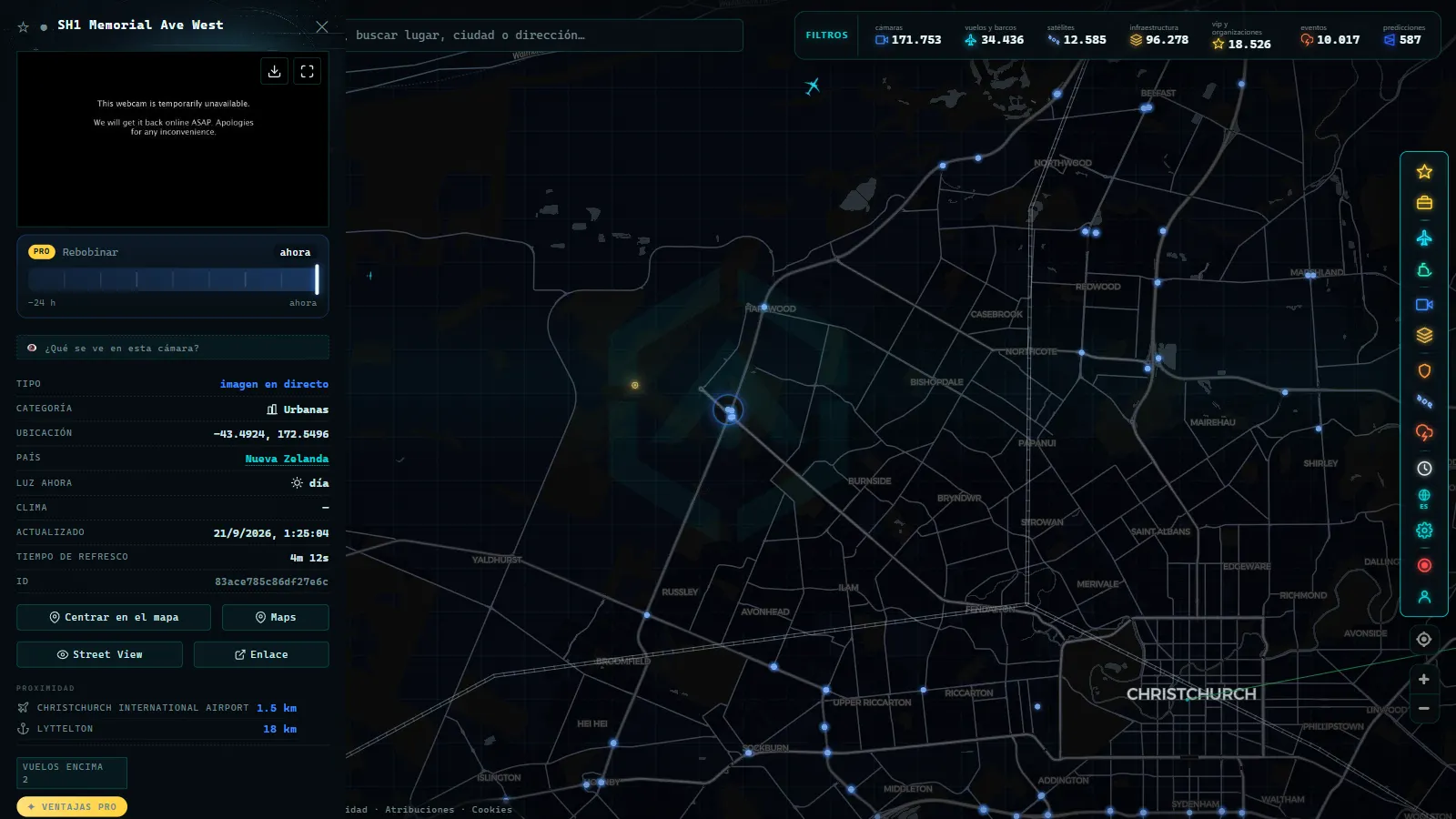The width and height of the screenshot is (1456, 819).
Task: Zoom in on the map
Action: pos(1424,680)
